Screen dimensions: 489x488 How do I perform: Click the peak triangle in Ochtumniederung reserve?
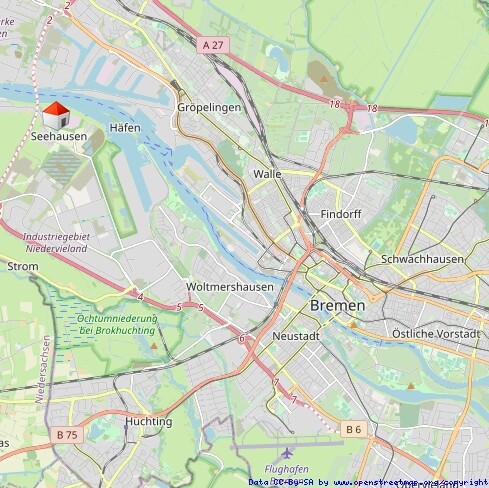[154, 346]
